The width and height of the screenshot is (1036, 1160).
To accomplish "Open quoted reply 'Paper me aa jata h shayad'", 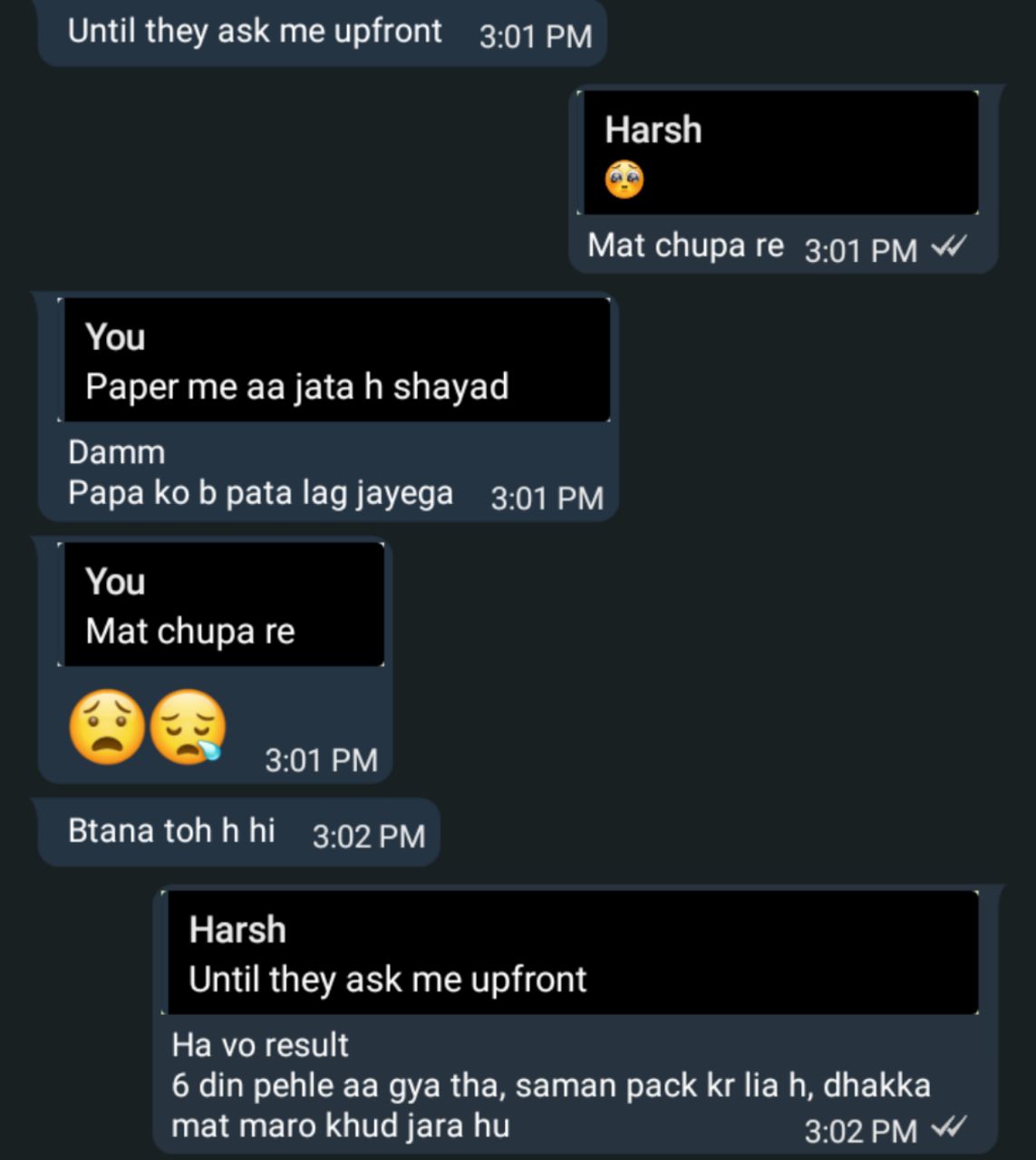I will point(334,360).
